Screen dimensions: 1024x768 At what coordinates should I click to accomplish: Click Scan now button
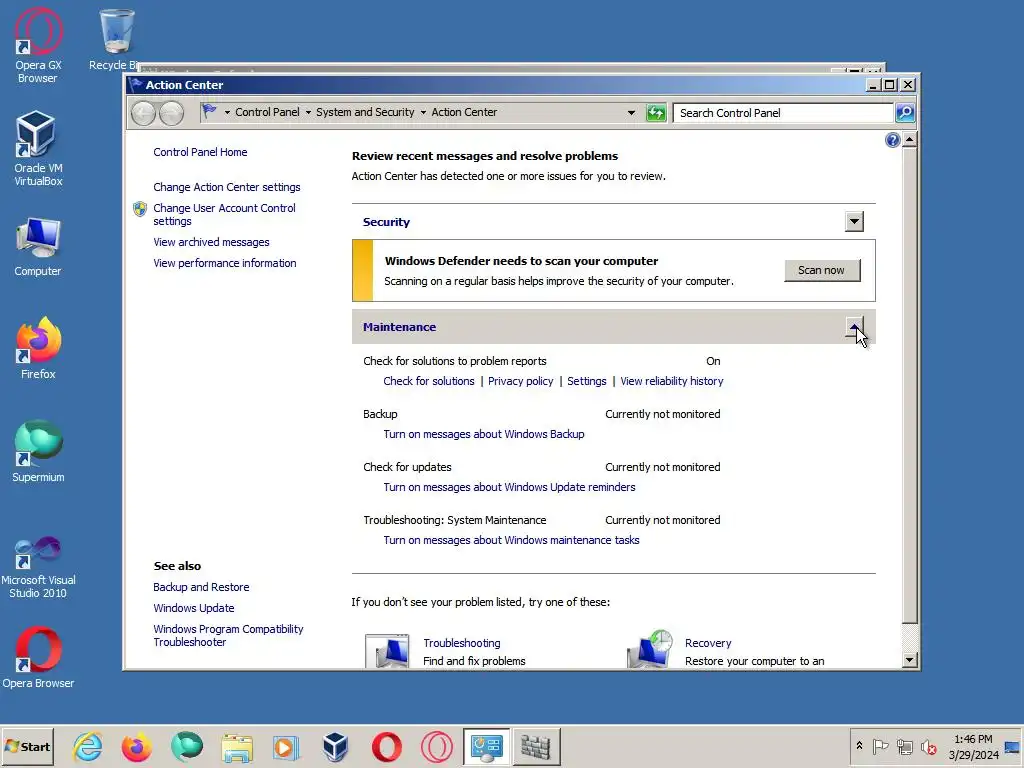tap(822, 270)
